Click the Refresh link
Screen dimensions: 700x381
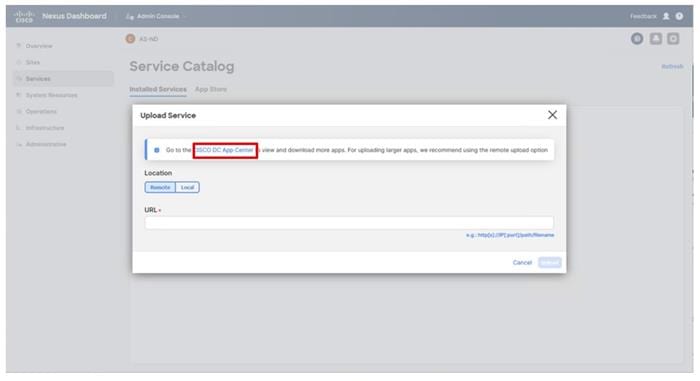[672, 67]
